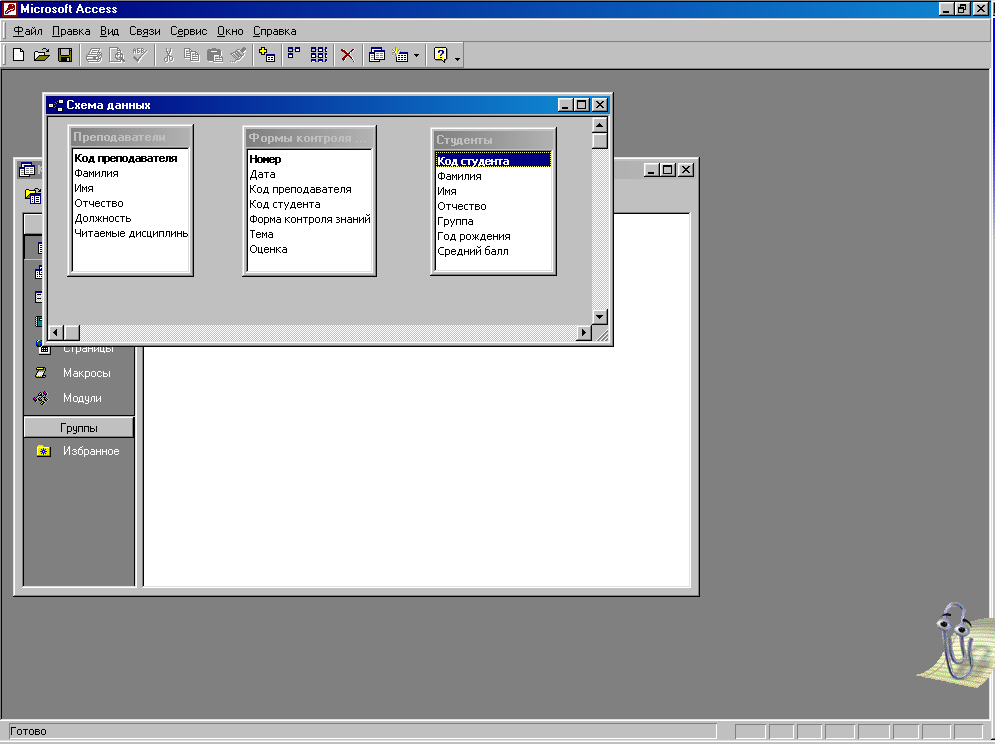The height and width of the screenshot is (744, 995).
Task: Click the New database toolbar icon
Action: click(x=18, y=55)
